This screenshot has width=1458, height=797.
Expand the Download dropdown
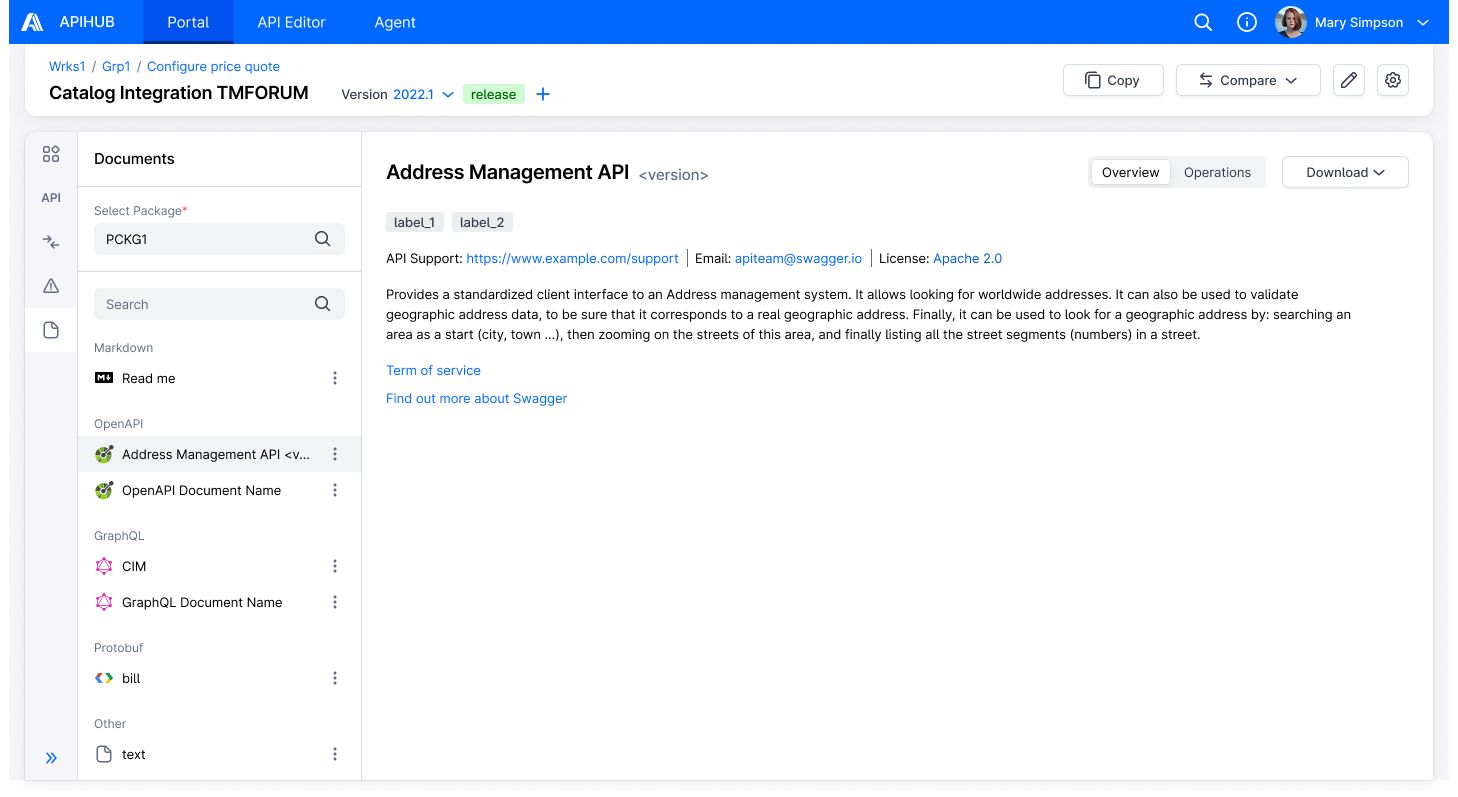coord(1345,172)
